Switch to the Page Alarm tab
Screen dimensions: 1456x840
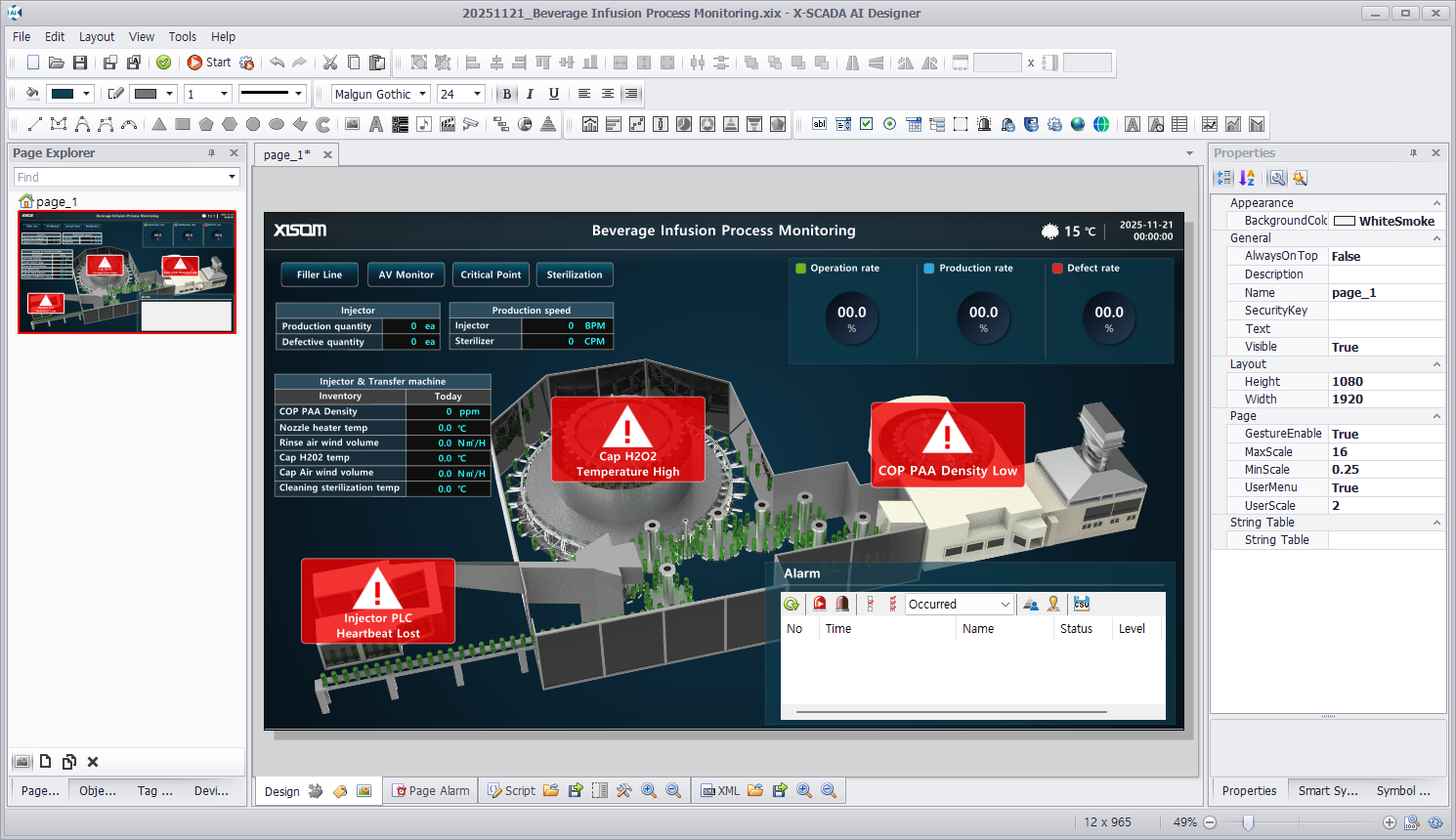pos(431,791)
